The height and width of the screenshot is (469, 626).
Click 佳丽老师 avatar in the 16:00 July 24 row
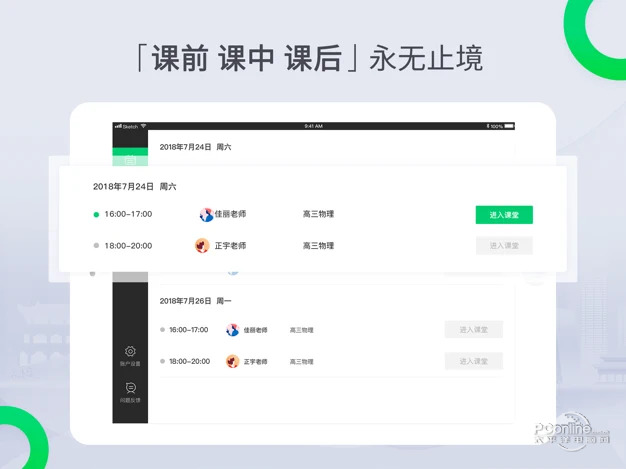(x=207, y=214)
